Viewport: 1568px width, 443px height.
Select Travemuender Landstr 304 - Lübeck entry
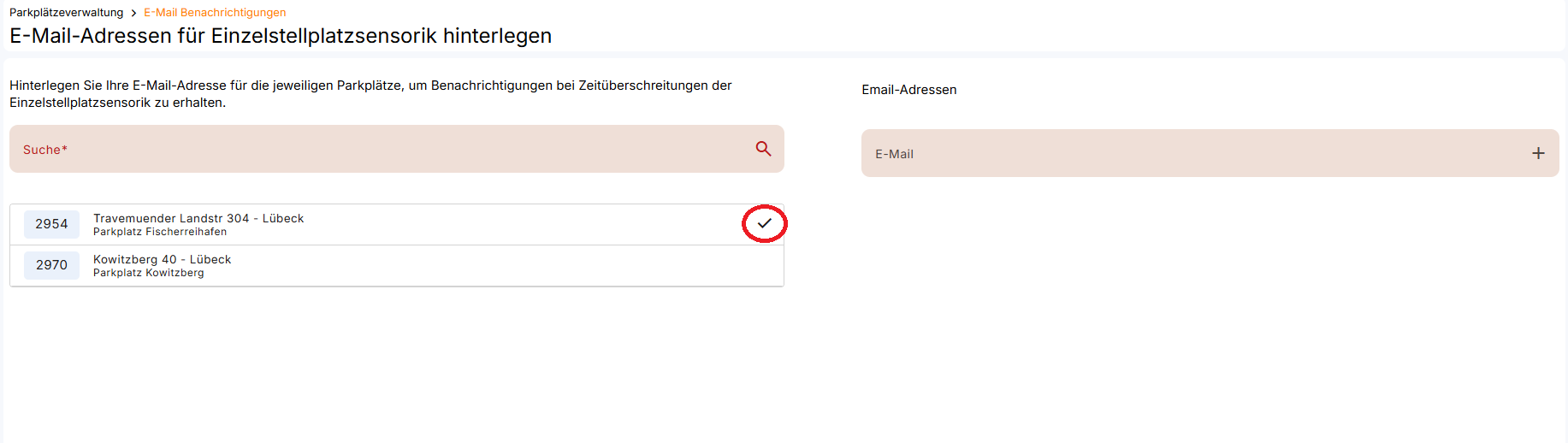pyautogui.click(x=198, y=218)
